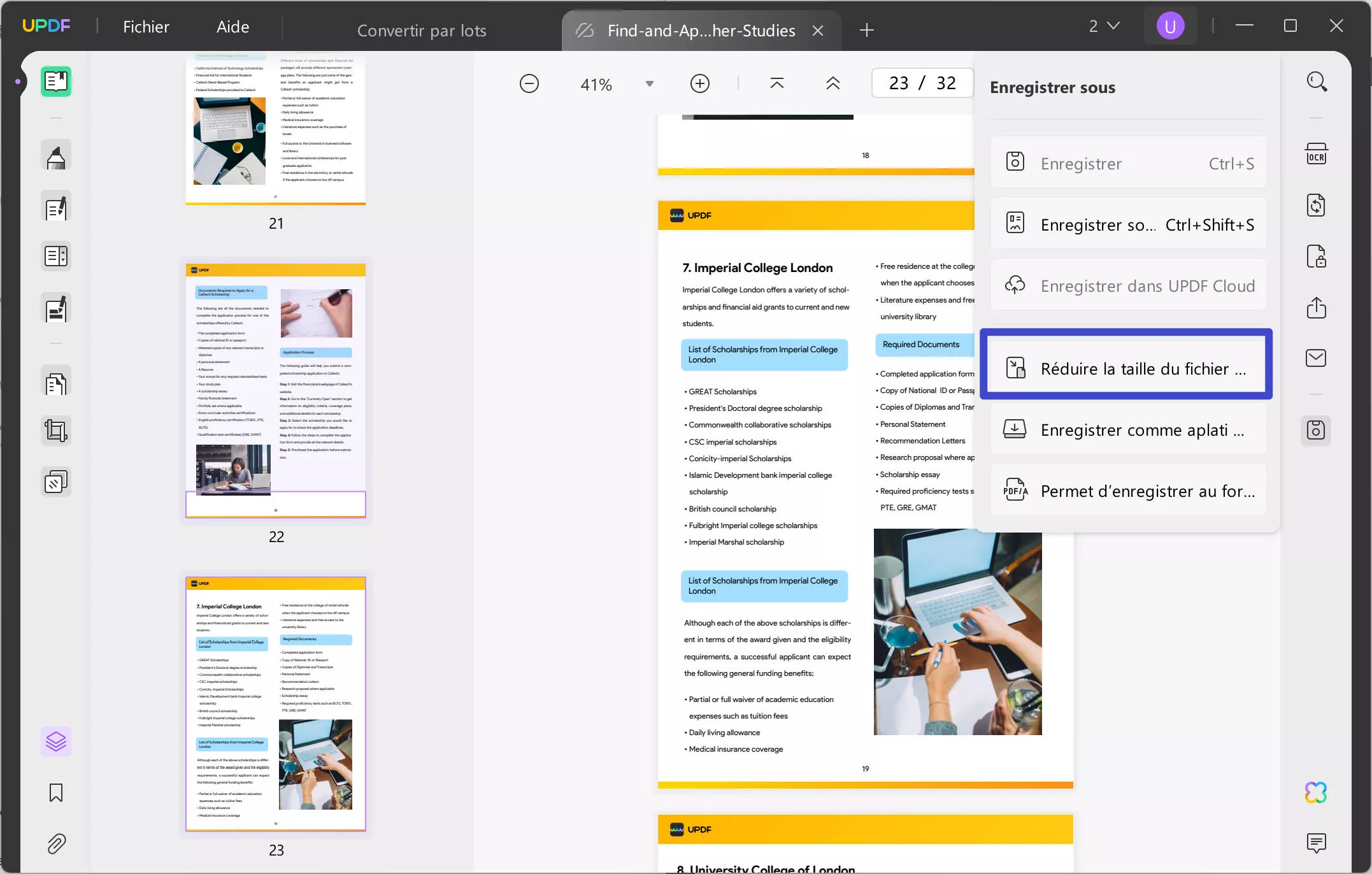Run OCR text recognition
The height and width of the screenshot is (874, 1372).
tap(1316, 154)
